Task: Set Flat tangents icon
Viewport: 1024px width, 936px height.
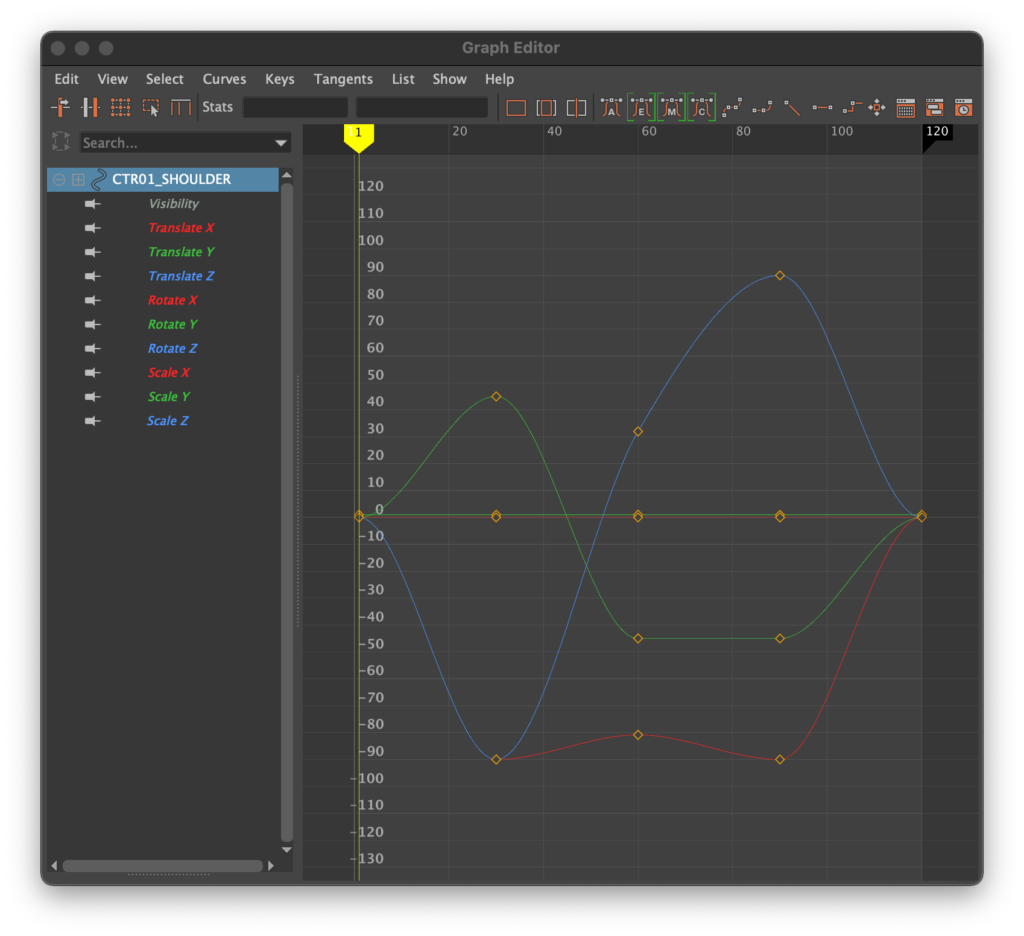Action: click(822, 107)
